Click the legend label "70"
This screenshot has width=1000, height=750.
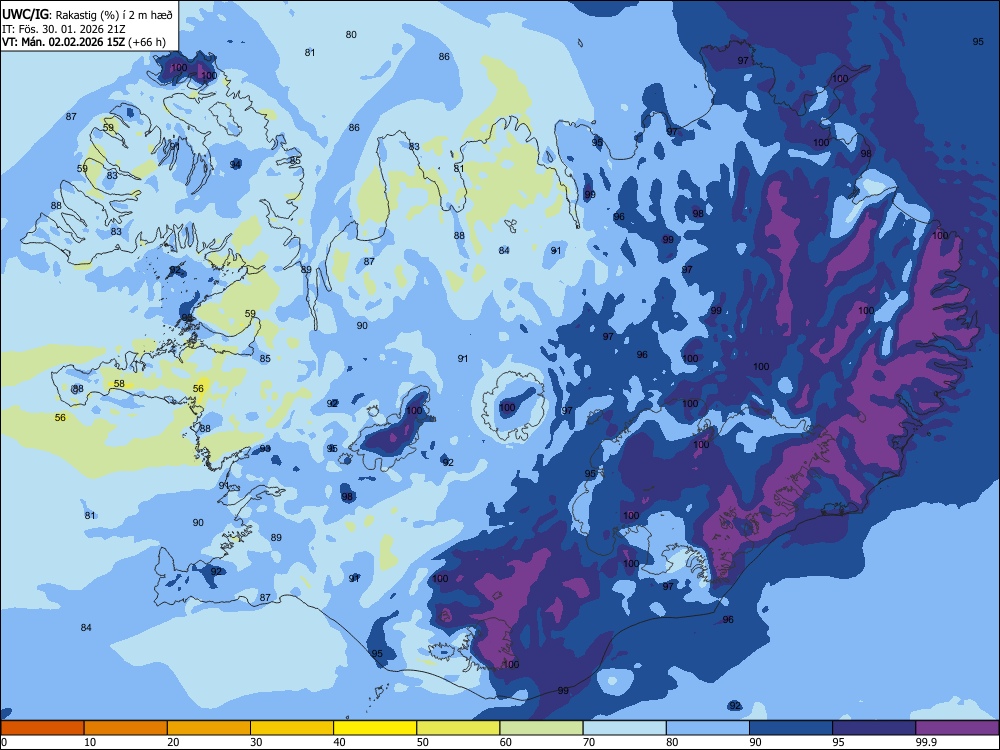(x=589, y=742)
